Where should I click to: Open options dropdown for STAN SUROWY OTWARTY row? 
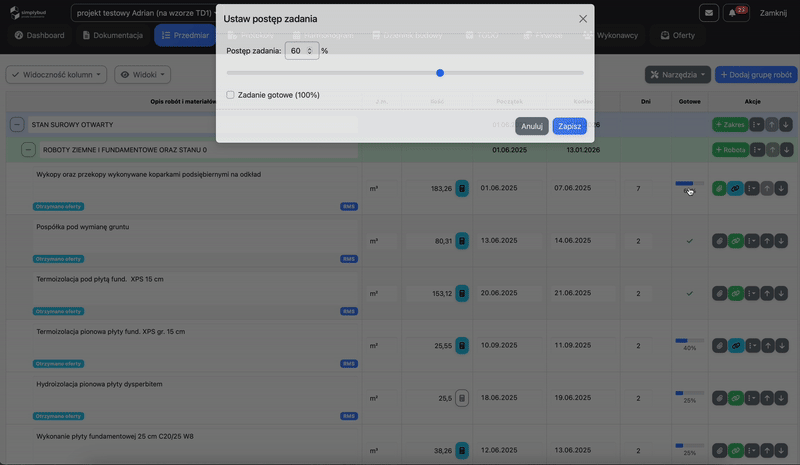[x=756, y=125]
